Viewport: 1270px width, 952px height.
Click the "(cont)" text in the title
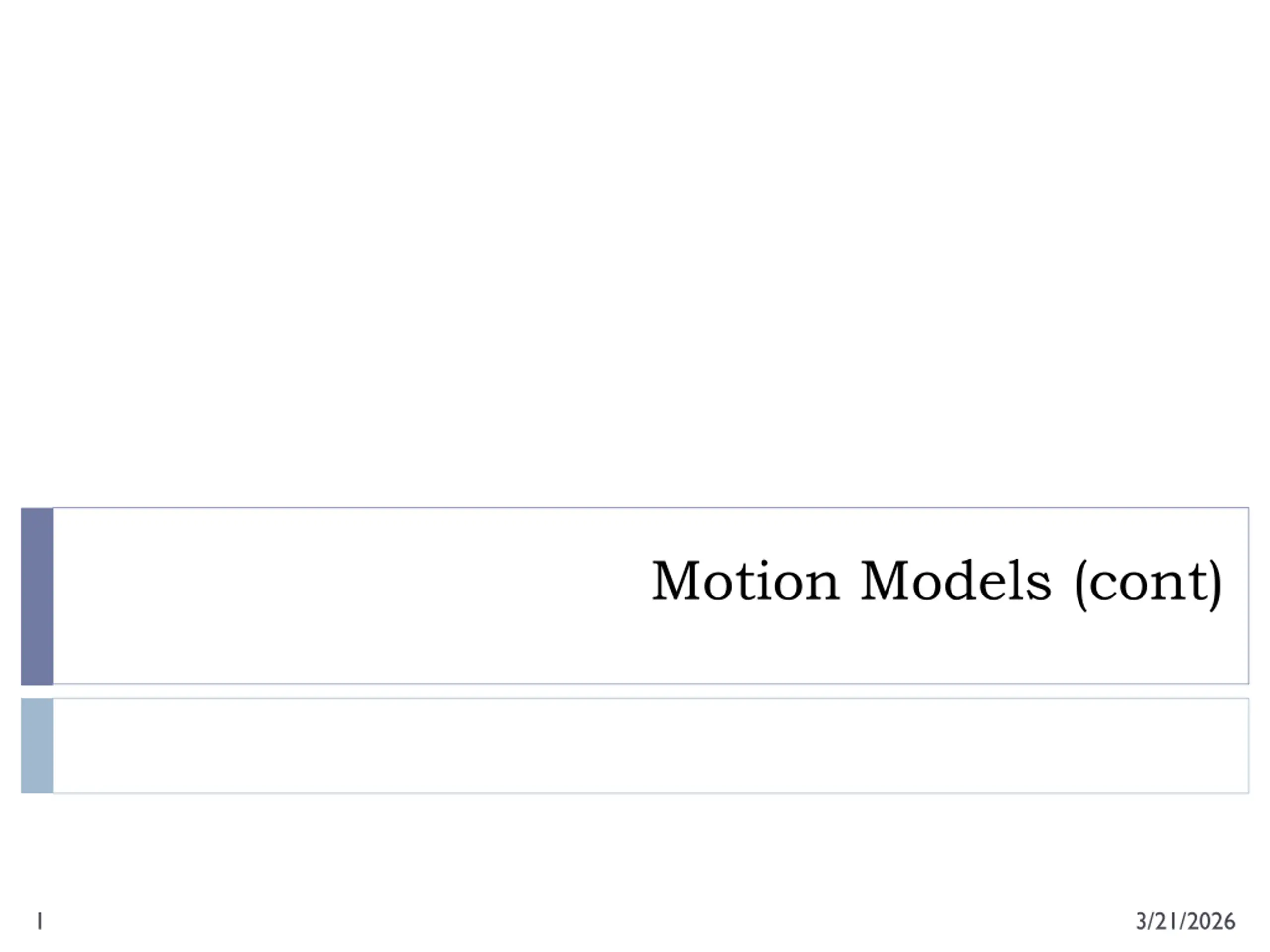click(x=1148, y=584)
